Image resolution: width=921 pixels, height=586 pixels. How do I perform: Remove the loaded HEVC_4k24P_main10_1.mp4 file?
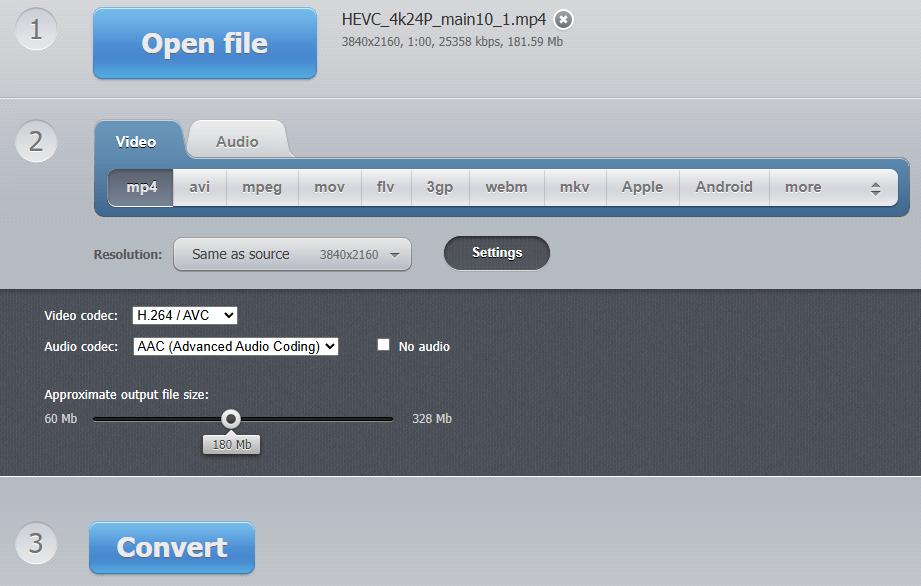click(x=562, y=20)
